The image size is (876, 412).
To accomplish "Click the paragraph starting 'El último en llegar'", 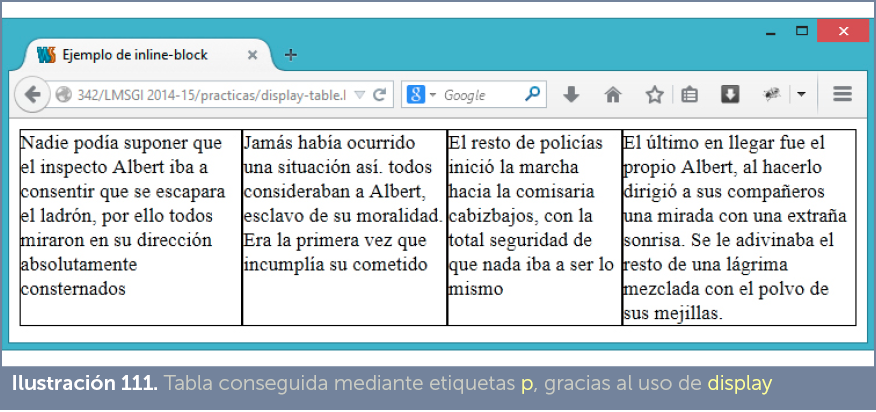I will click(x=738, y=227).
